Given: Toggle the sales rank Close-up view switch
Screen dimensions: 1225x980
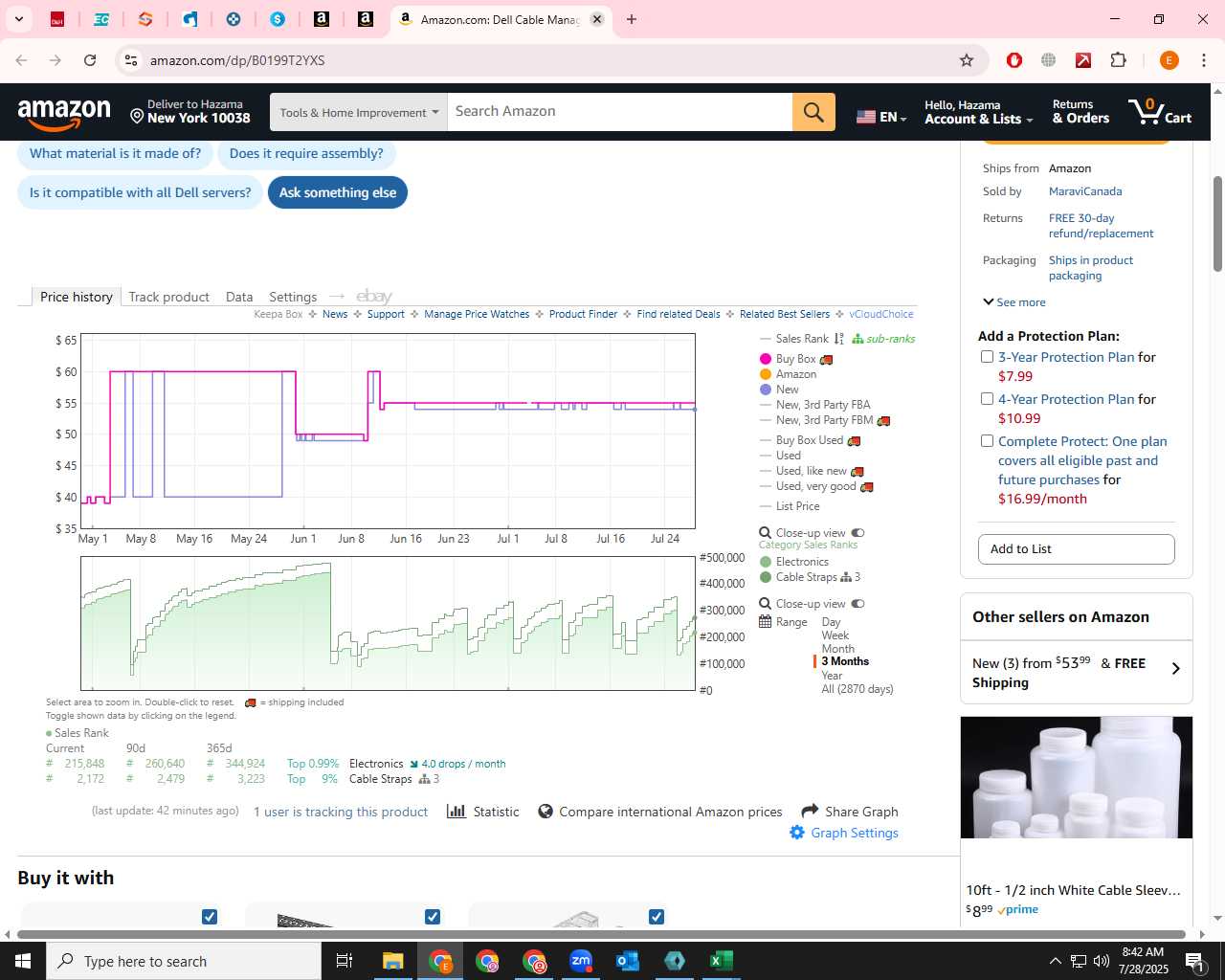Looking at the screenshot, I should 857,604.
